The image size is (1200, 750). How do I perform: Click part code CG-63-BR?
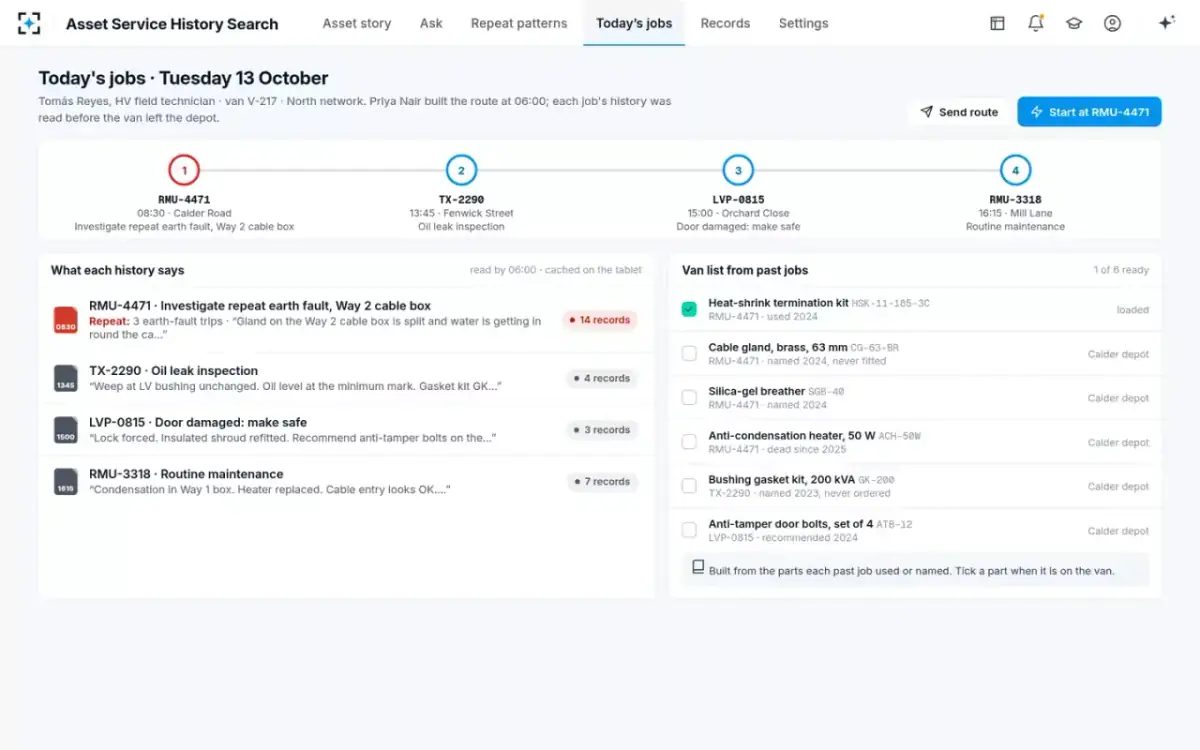pos(874,347)
